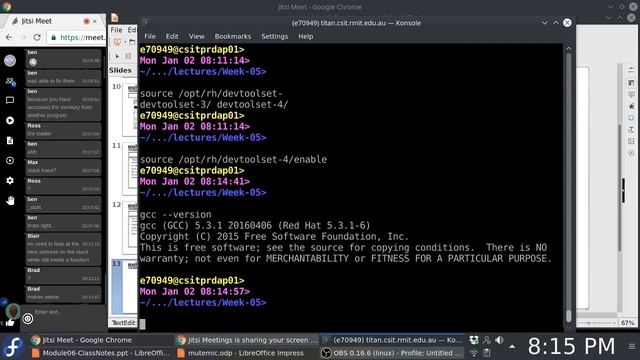This screenshot has height=360, width=640.
Task: Open the highlighted Master Pages sidebar icon
Action: click(x=631, y=118)
